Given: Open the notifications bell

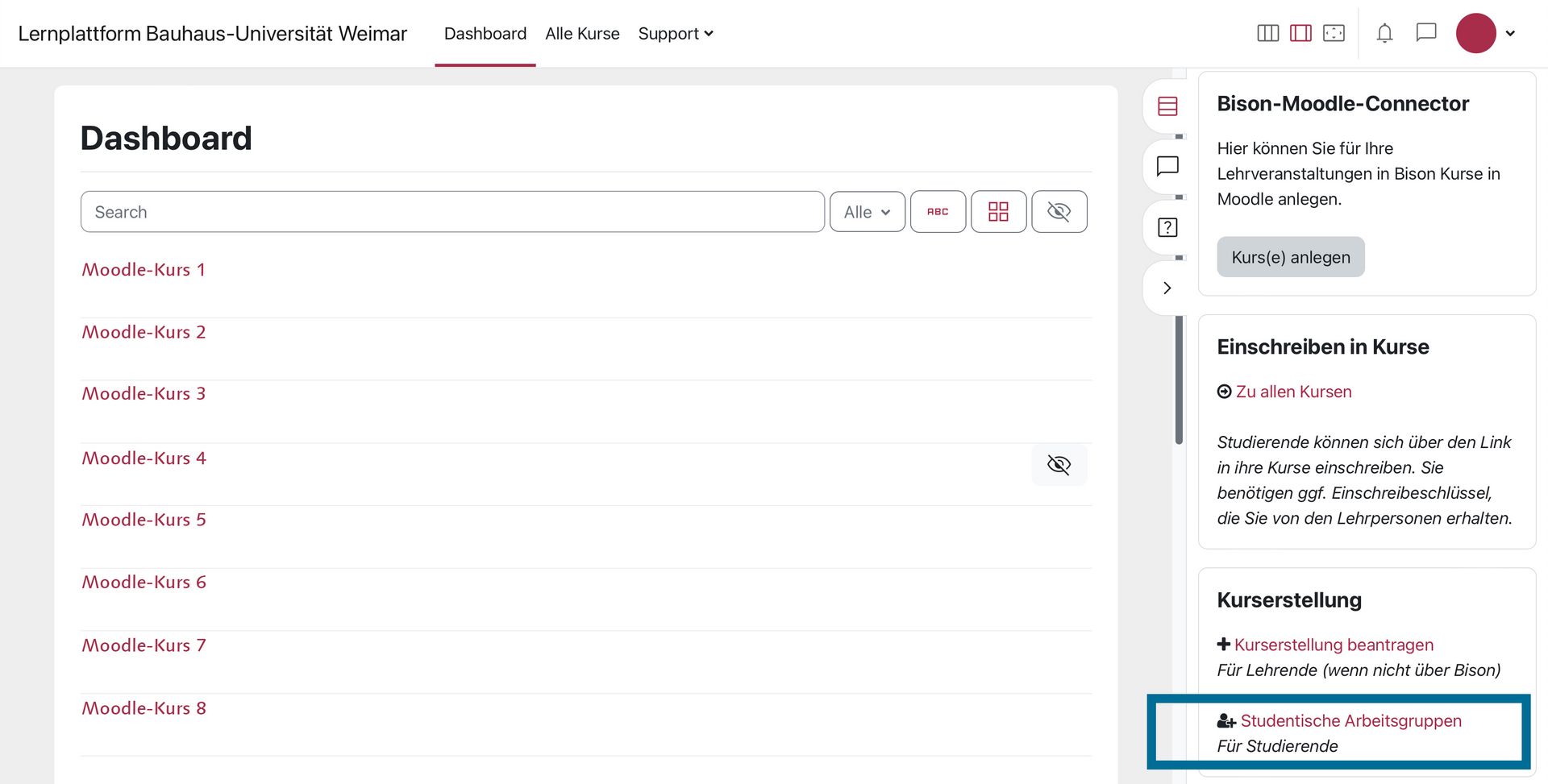Looking at the screenshot, I should point(1384,33).
